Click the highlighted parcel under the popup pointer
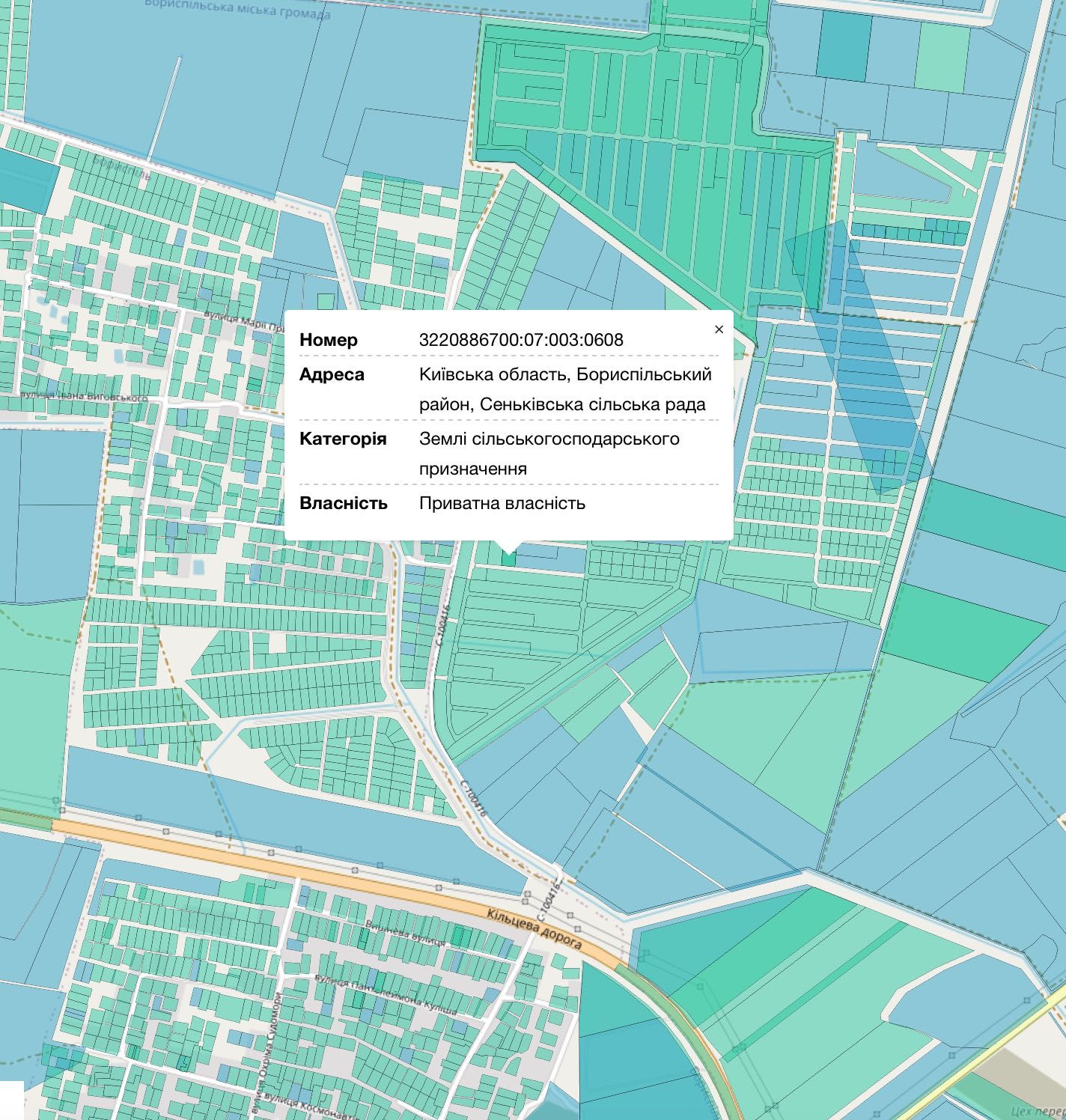This screenshot has width=1066, height=1120. [509, 559]
